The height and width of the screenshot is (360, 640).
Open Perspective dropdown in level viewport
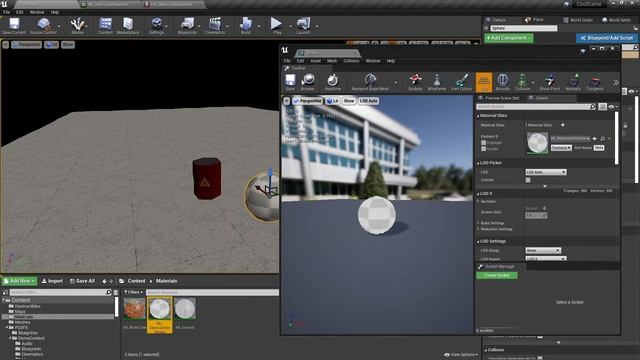pyautogui.click(x=27, y=44)
